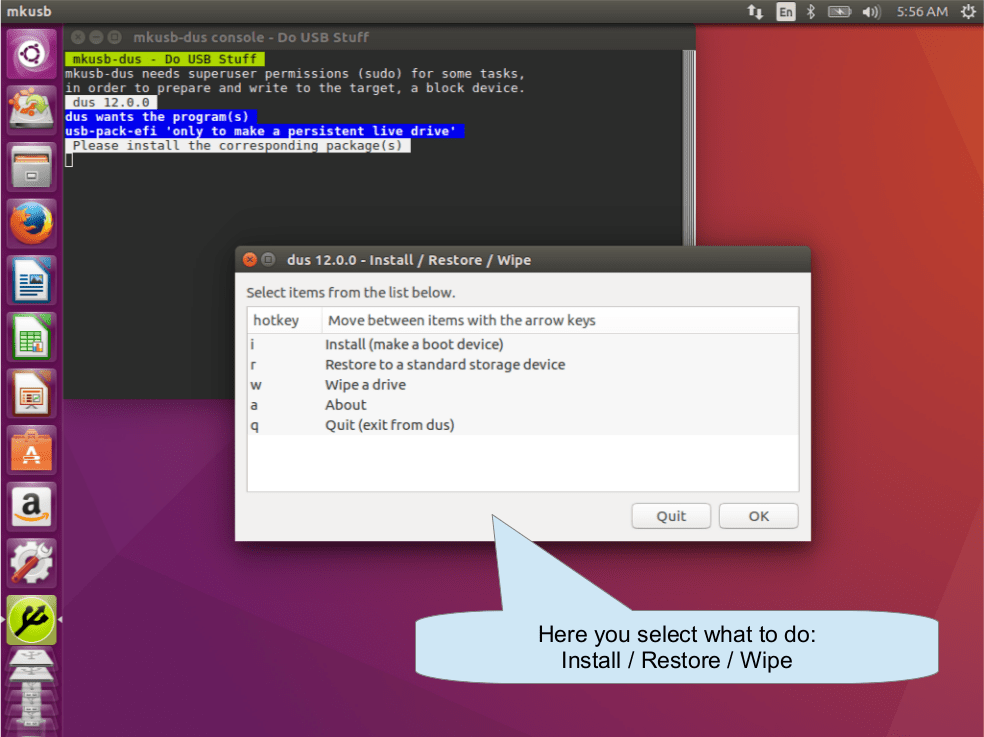Select 'Quit (exit from dus)' row
This screenshot has width=984, height=737.
pos(523,424)
